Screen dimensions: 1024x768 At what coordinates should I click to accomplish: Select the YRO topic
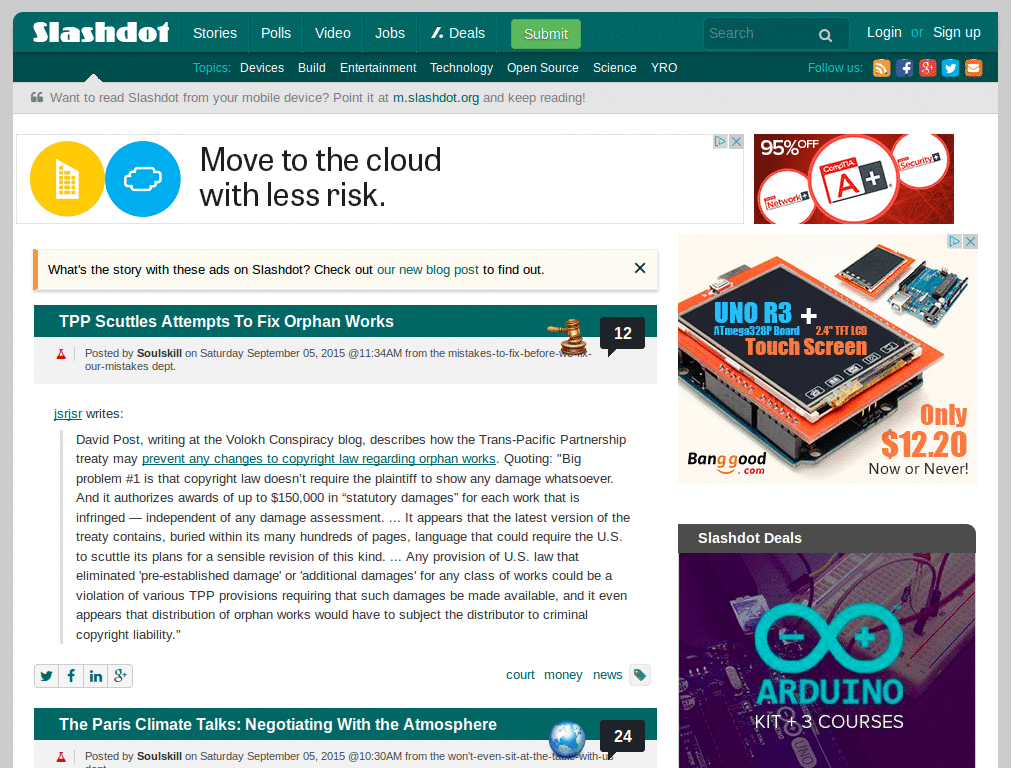coord(664,68)
